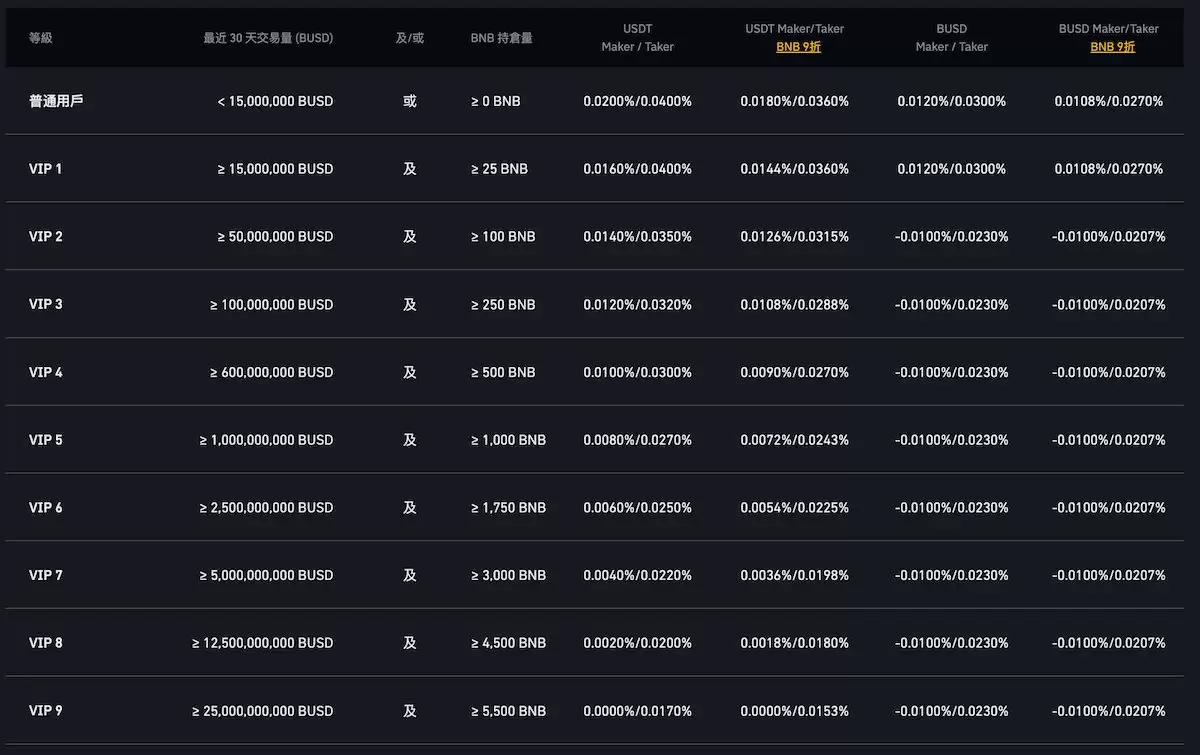Select the VIP 1 row label
This screenshot has width=1200, height=755.
[46, 169]
